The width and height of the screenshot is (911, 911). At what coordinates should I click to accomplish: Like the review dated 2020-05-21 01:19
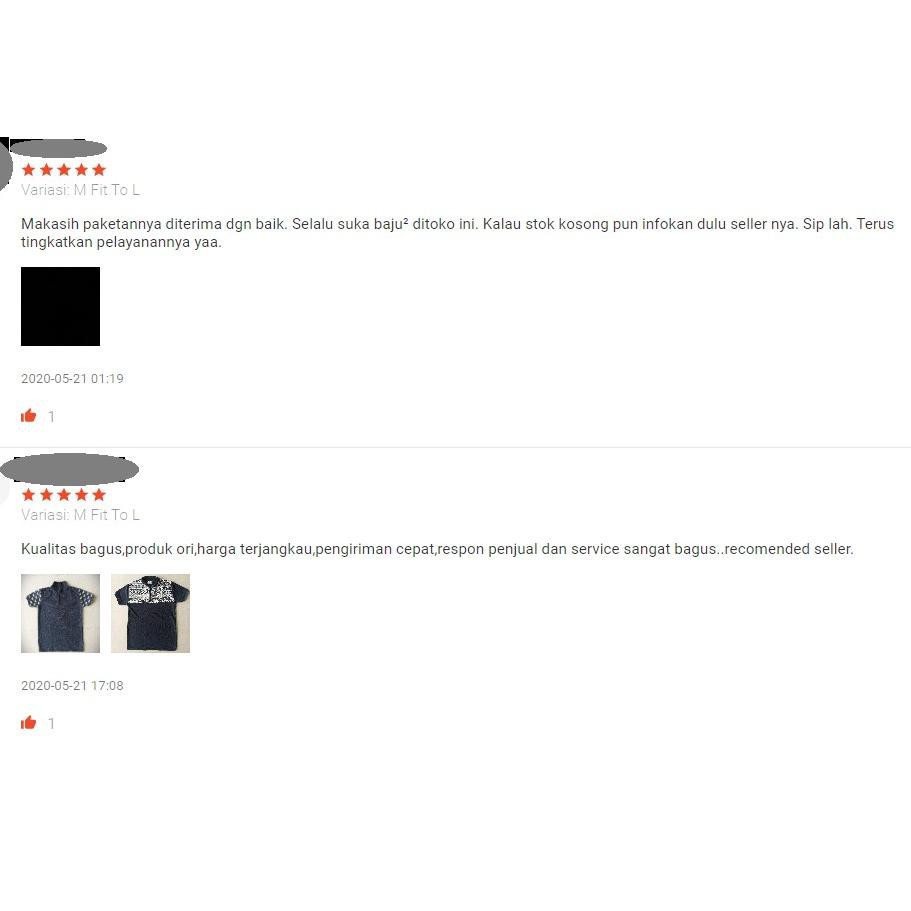28,415
